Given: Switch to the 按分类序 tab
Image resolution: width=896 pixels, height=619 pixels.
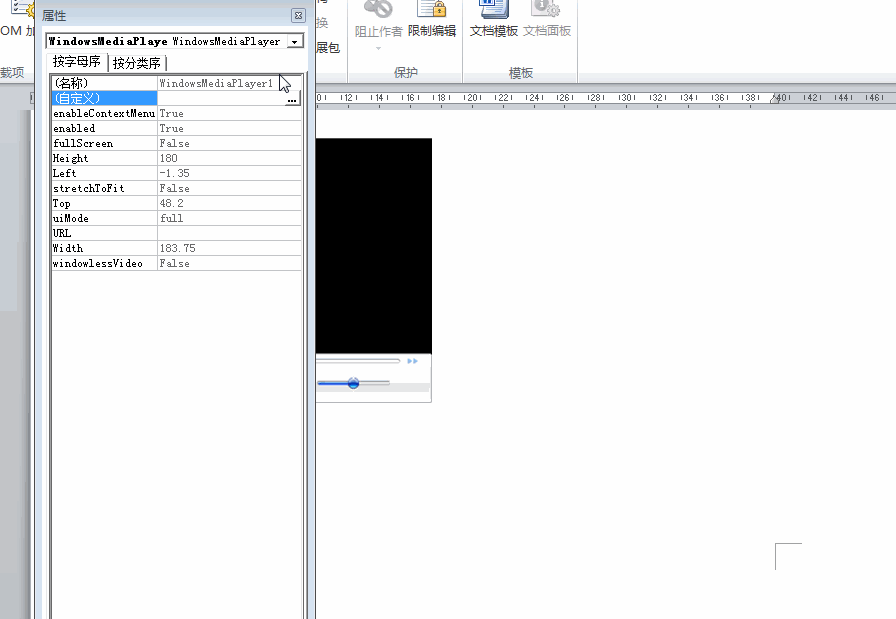Looking at the screenshot, I should (x=137, y=63).
